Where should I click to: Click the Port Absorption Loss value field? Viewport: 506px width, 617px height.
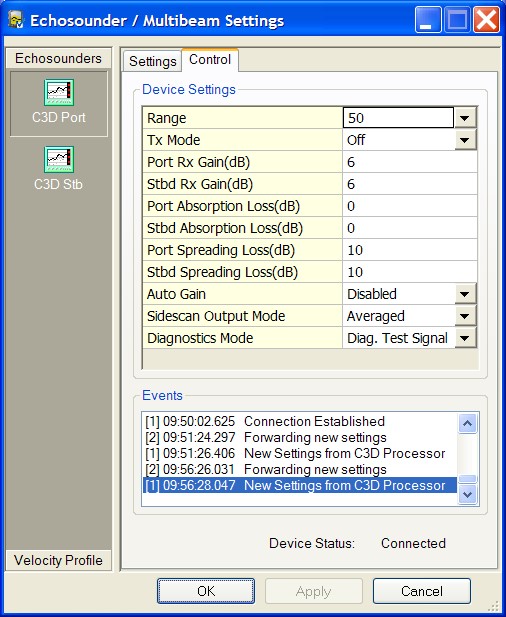point(409,206)
